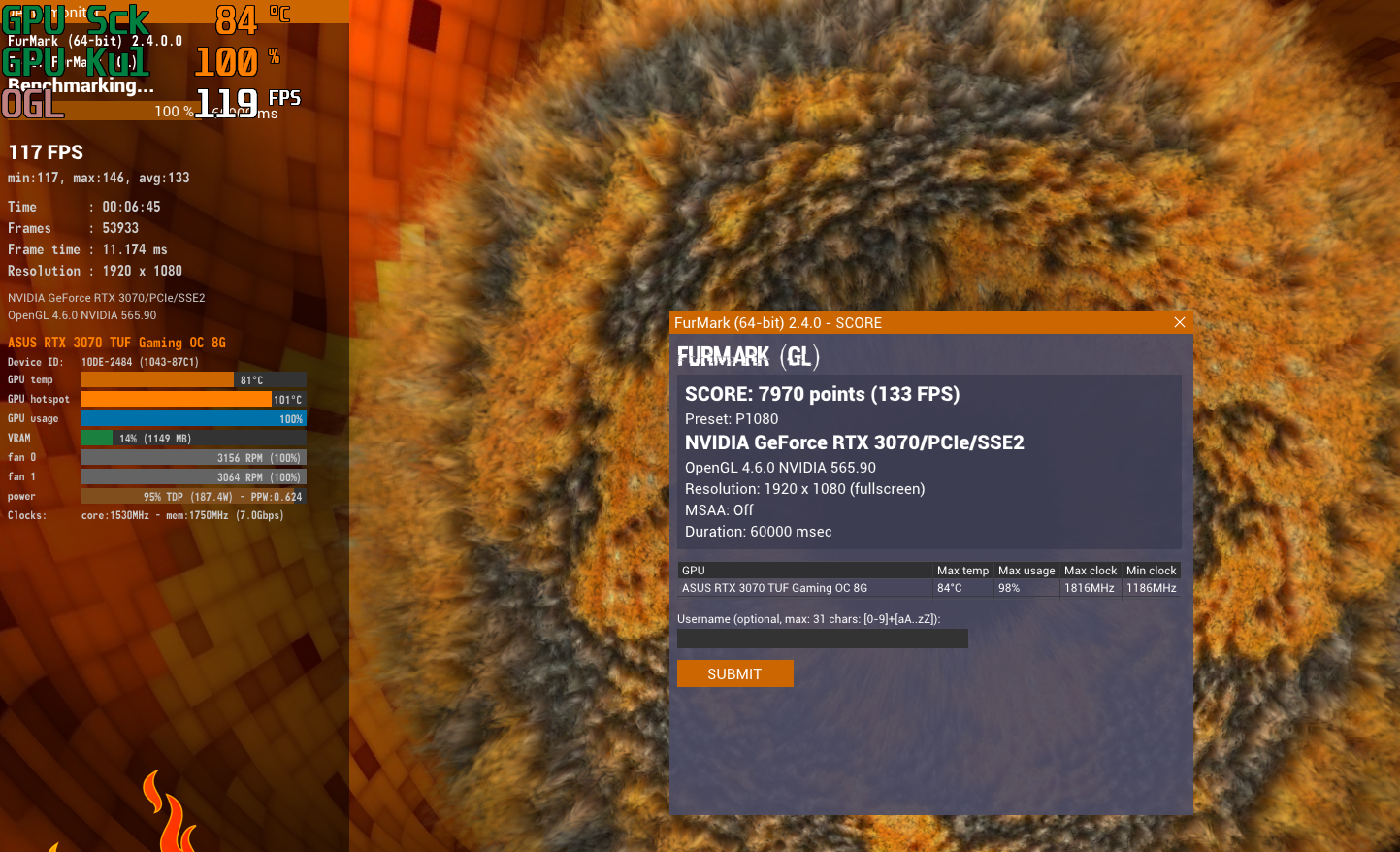Click the GPU temp bar showing 81°C
The height and width of the screenshot is (852, 1400).
click(193, 380)
